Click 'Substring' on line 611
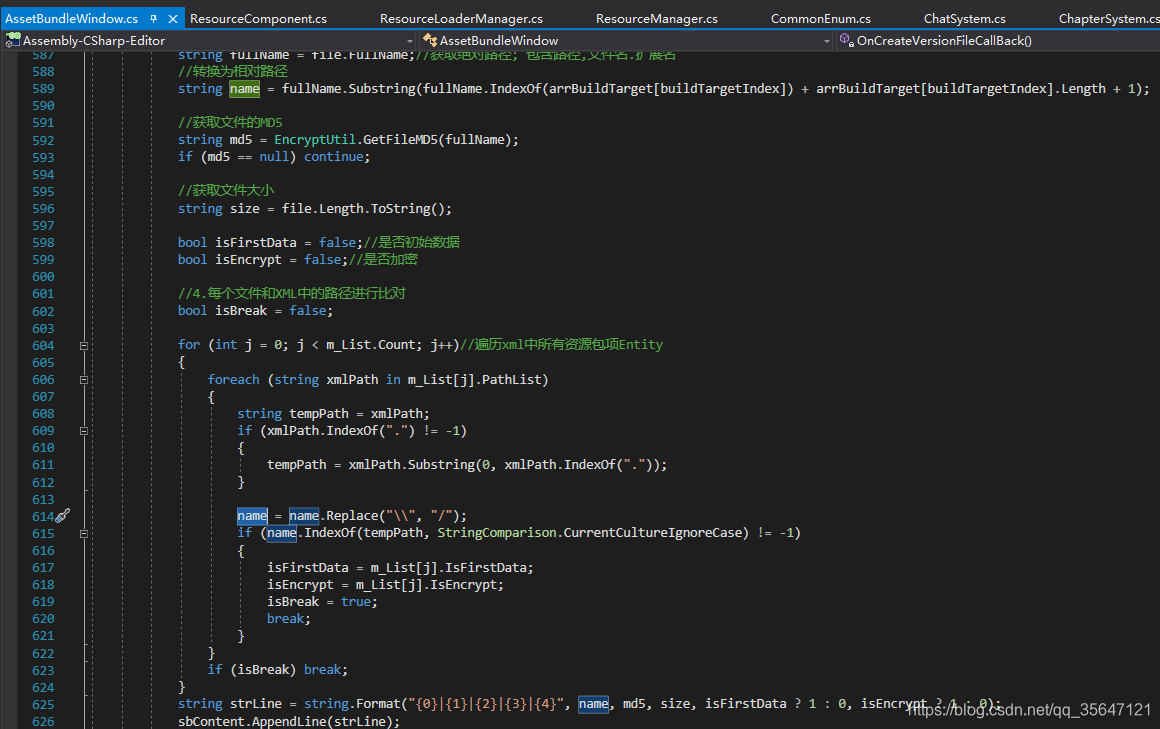Screen dimensions: 1160x729 click(x=441, y=465)
